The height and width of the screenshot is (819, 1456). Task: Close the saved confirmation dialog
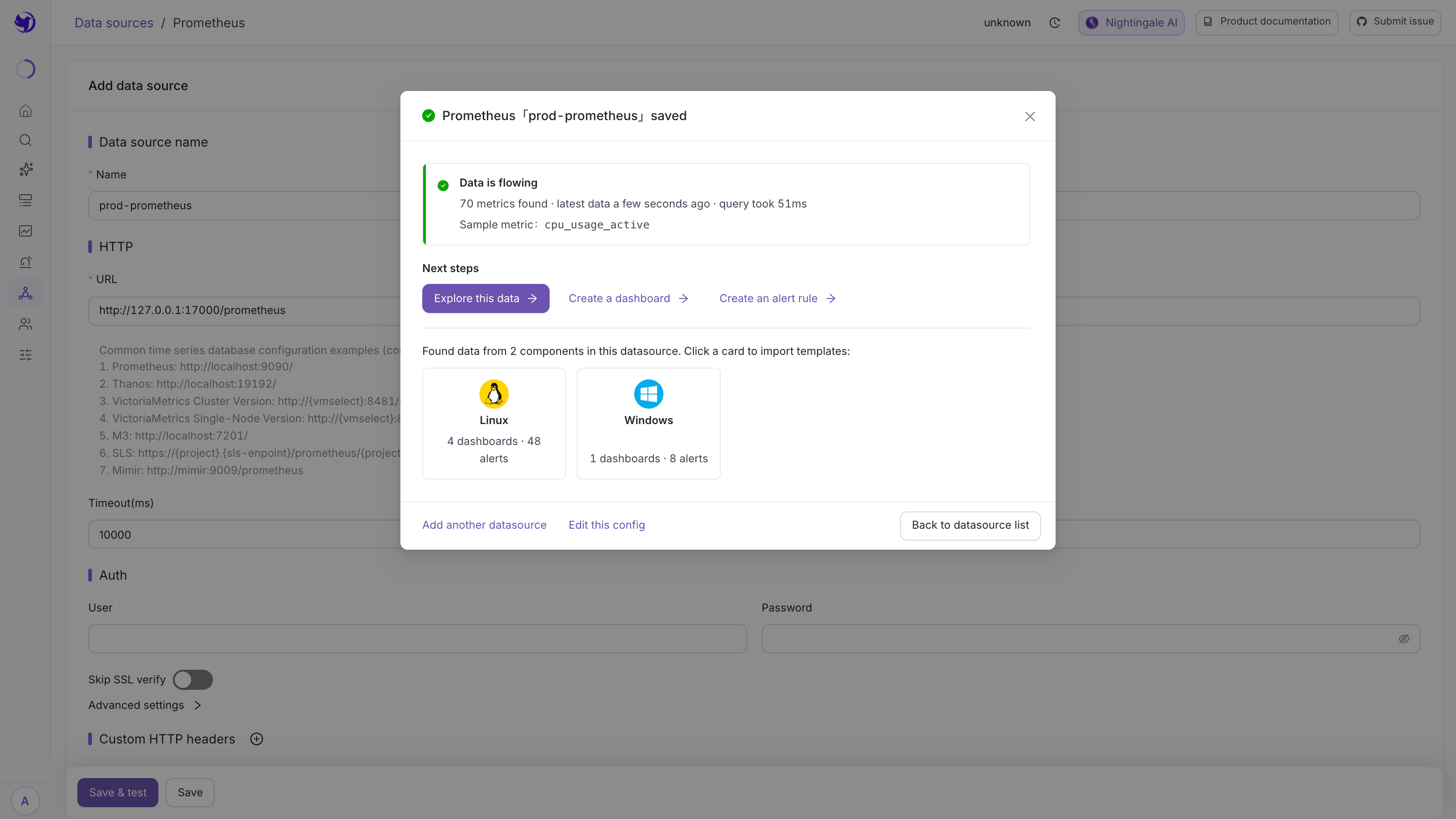[1030, 116]
